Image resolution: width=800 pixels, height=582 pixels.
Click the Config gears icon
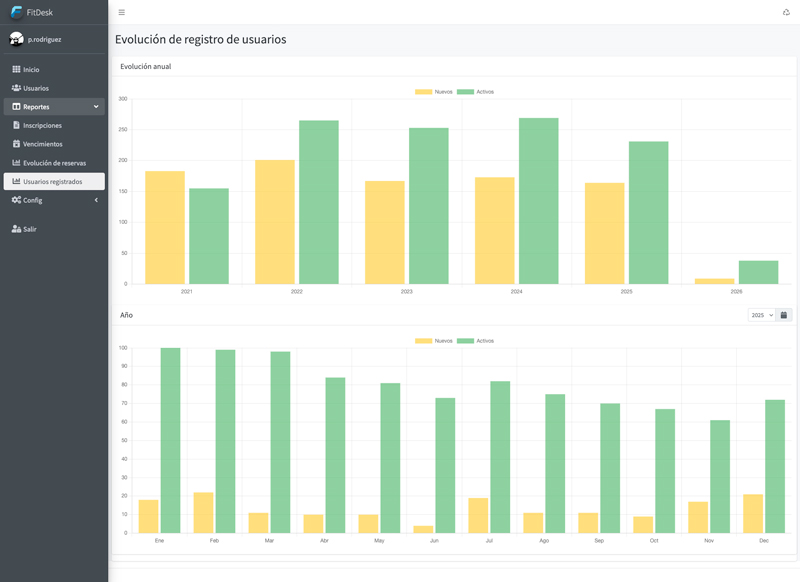(16, 200)
